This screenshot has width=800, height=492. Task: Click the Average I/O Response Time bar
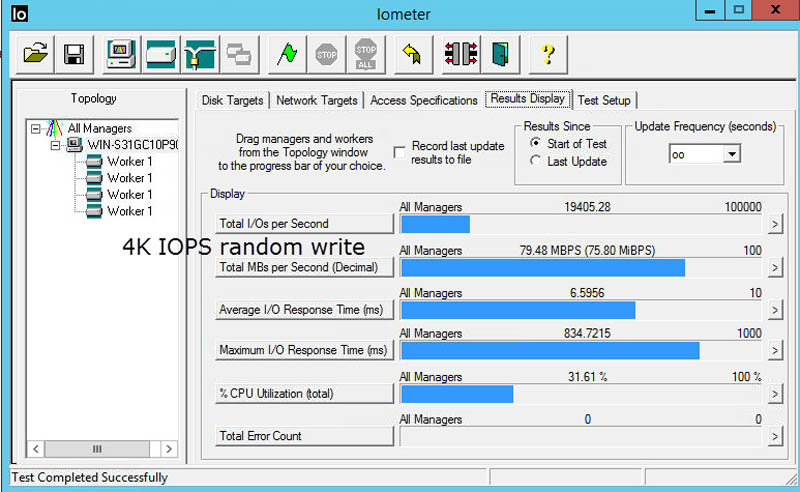(x=581, y=310)
